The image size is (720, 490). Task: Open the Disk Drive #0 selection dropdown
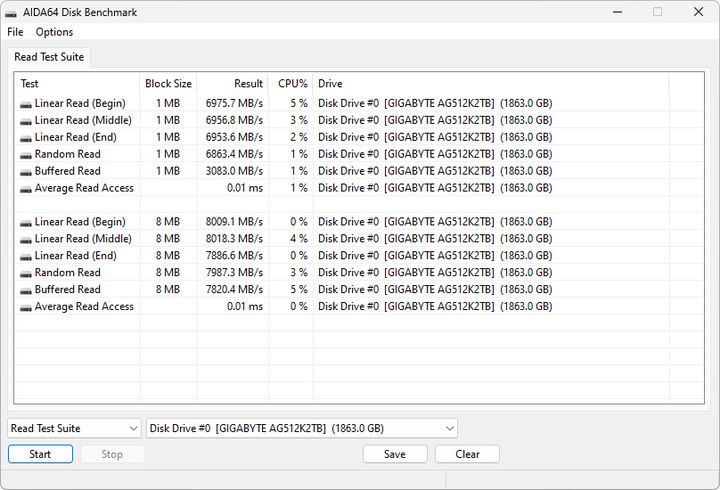pos(302,428)
